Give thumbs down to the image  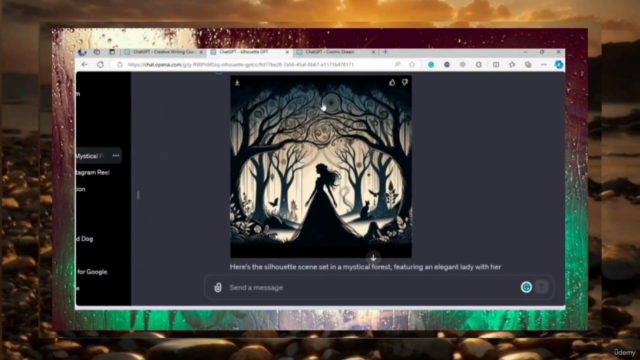pyautogui.click(x=404, y=82)
